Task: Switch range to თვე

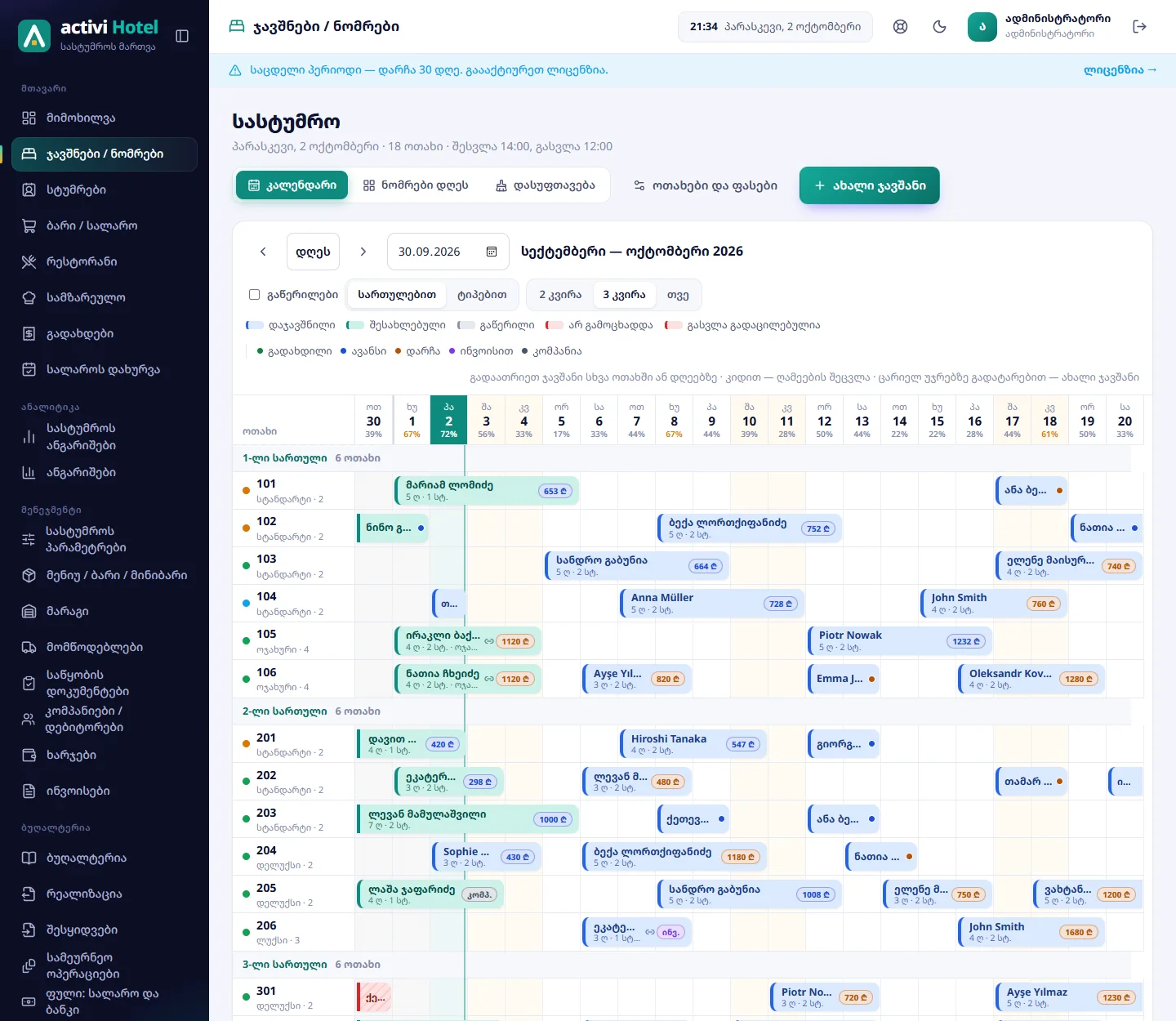Action: click(x=678, y=295)
